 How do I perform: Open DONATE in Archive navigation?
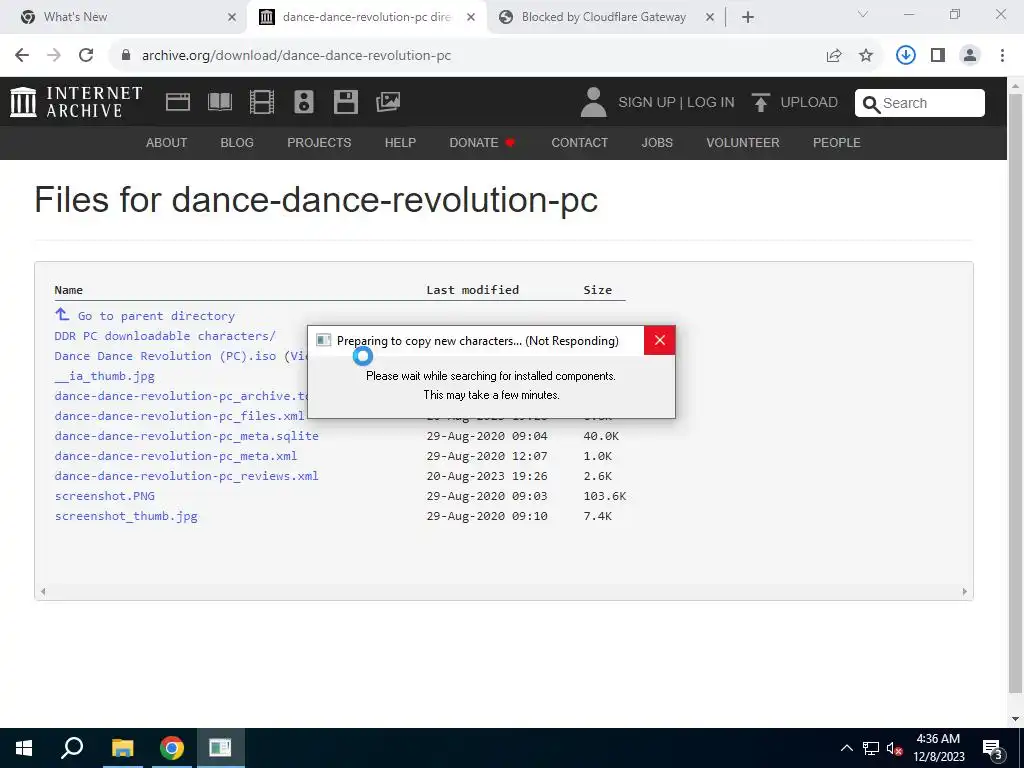[483, 142]
